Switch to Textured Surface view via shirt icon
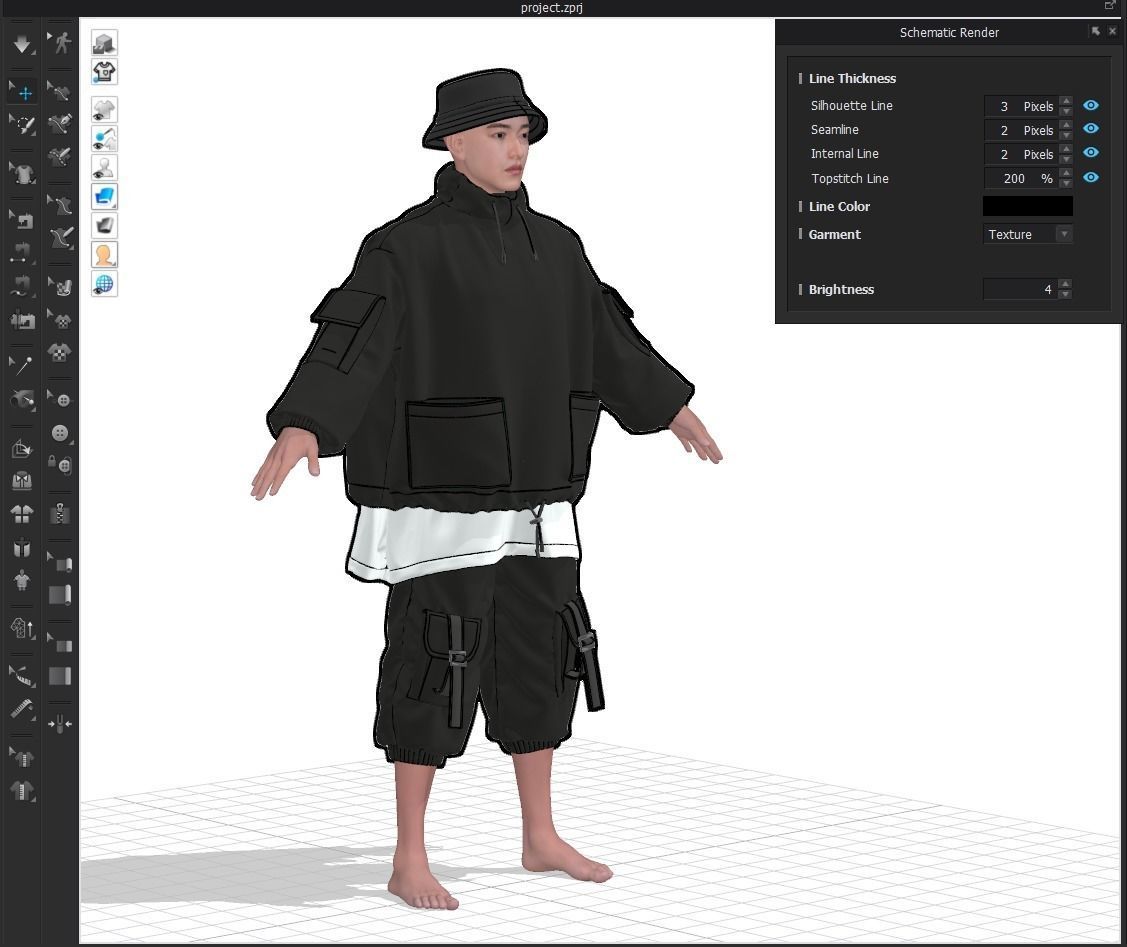This screenshot has width=1127, height=947. (104, 72)
